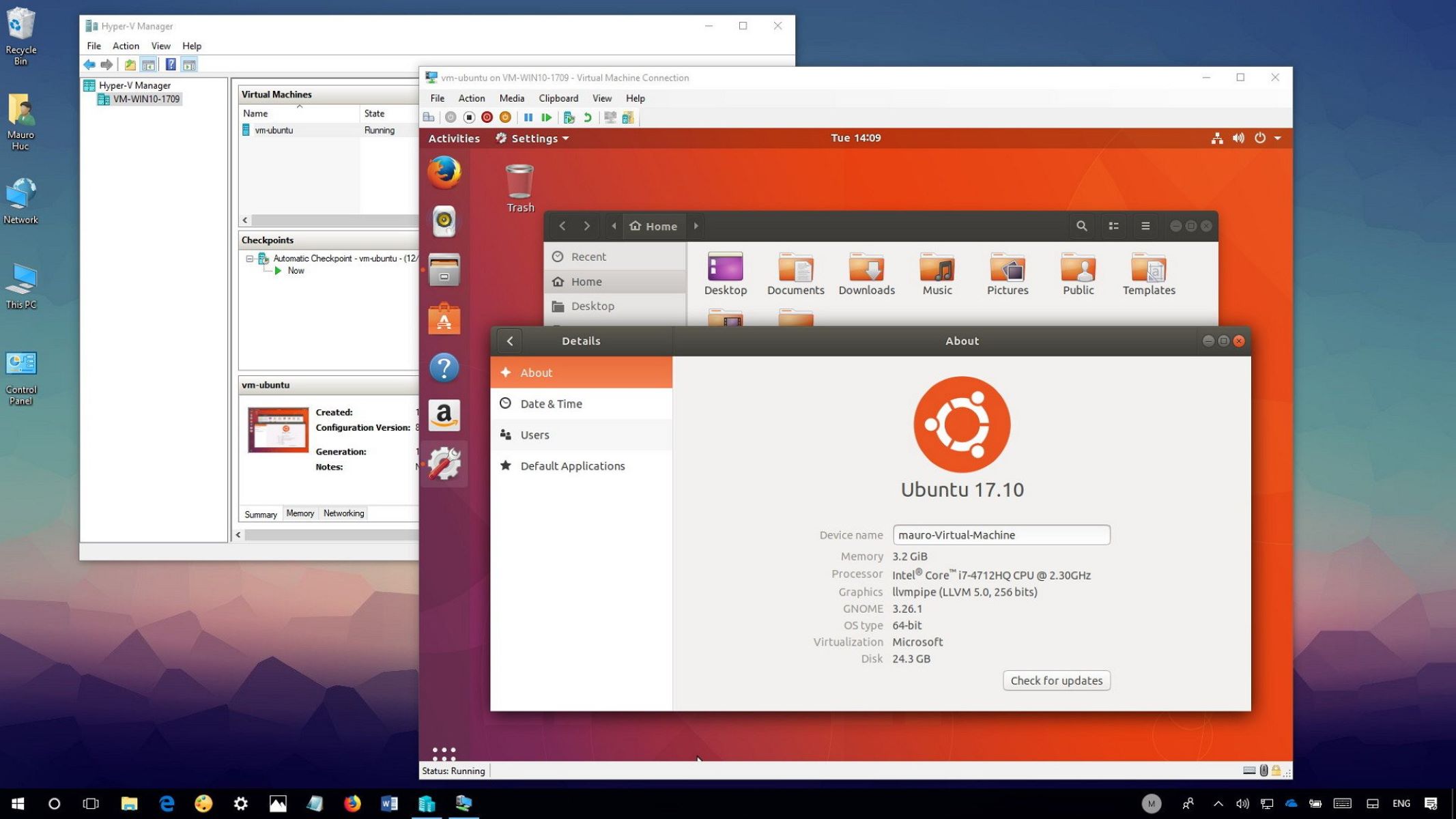Click the Ubuntu help question mark icon

444,367
